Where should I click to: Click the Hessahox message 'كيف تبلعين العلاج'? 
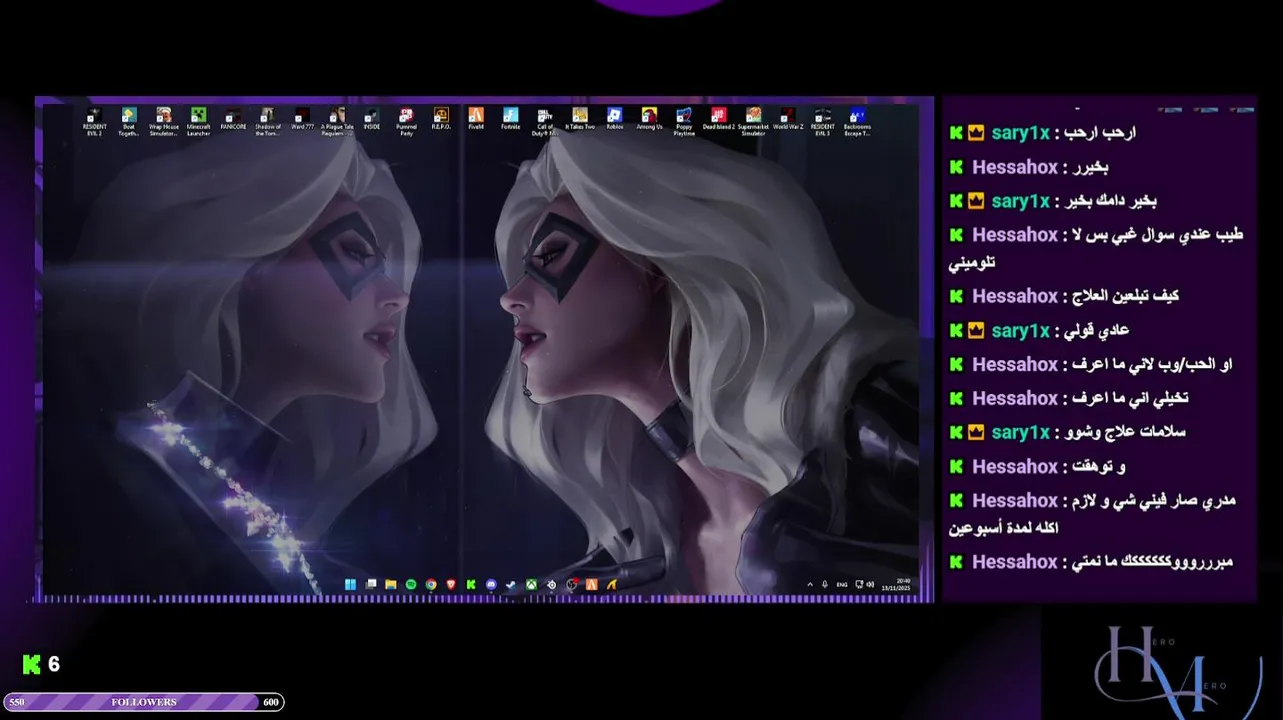tap(1125, 296)
